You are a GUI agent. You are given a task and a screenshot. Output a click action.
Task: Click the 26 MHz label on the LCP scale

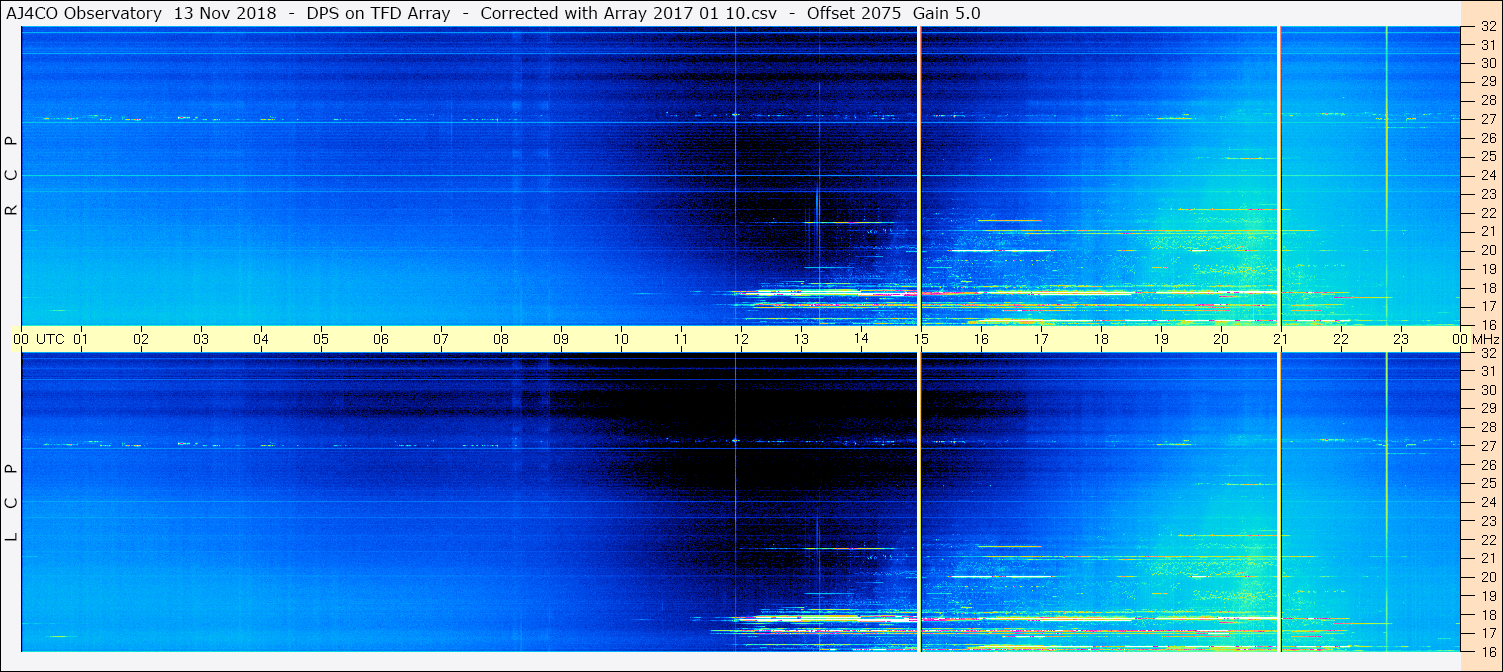(1488, 465)
